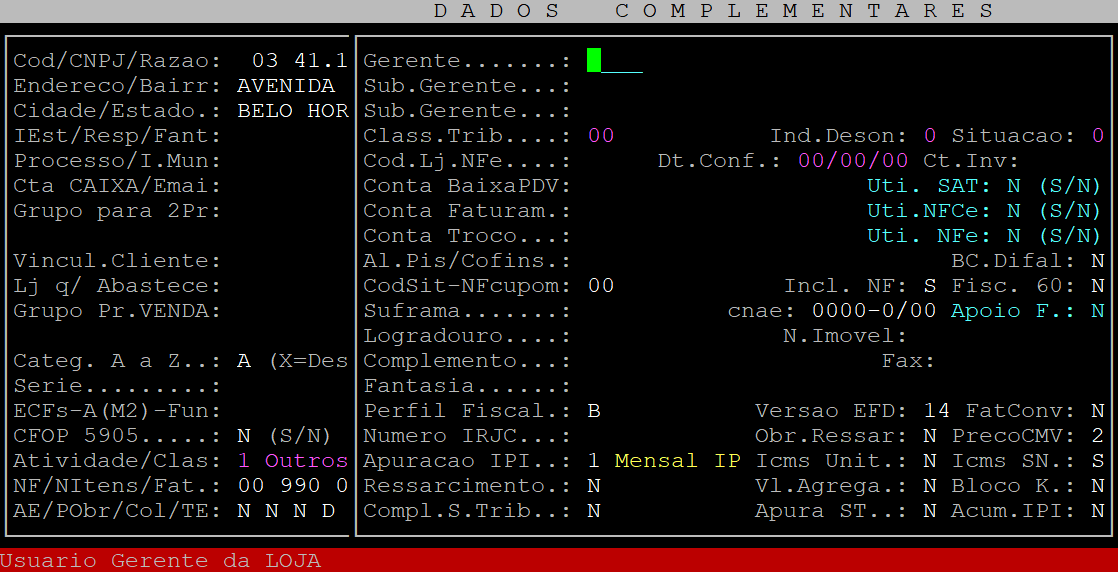1118x572 pixels.
Task: Select the PrecoCMV value 2
Action: [x=1098, y=436]
